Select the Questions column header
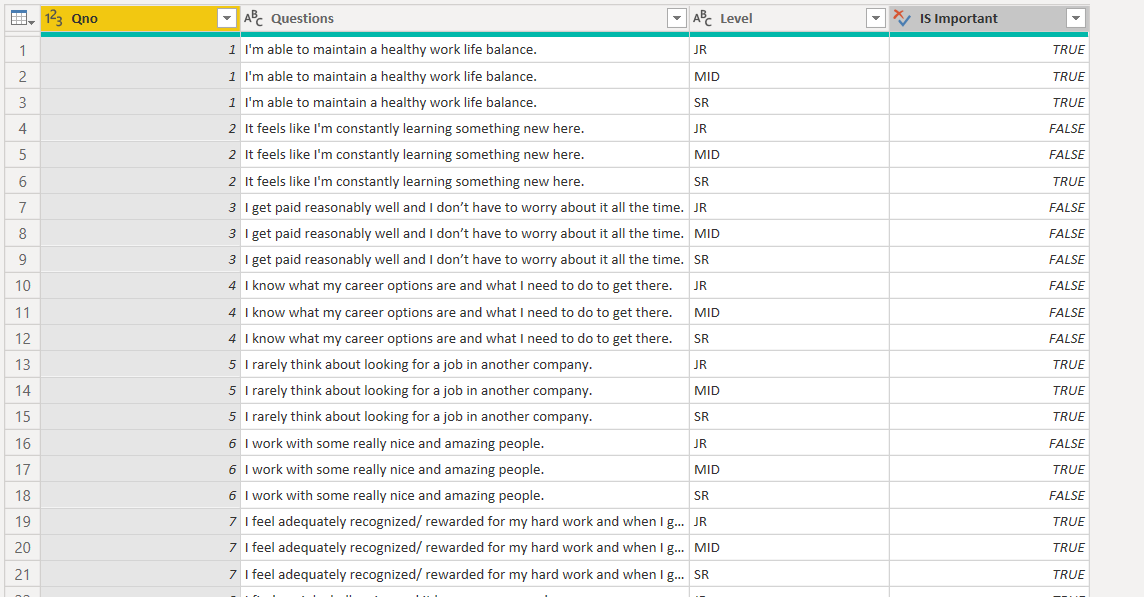 click(450, 18)
